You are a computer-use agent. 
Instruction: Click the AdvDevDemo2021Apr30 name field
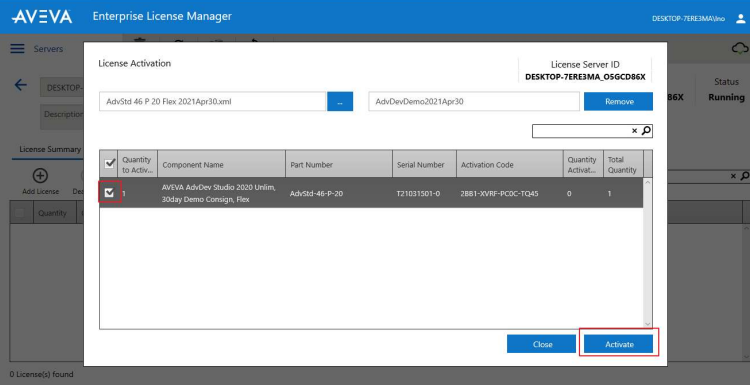474,101
